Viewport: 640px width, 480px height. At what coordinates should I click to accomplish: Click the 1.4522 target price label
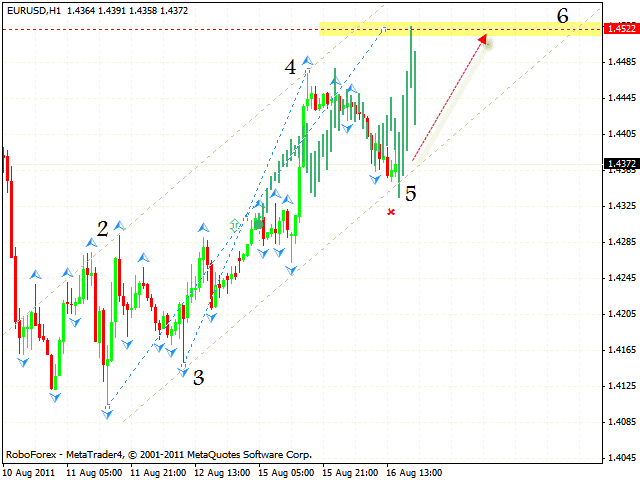coord(620,29)
